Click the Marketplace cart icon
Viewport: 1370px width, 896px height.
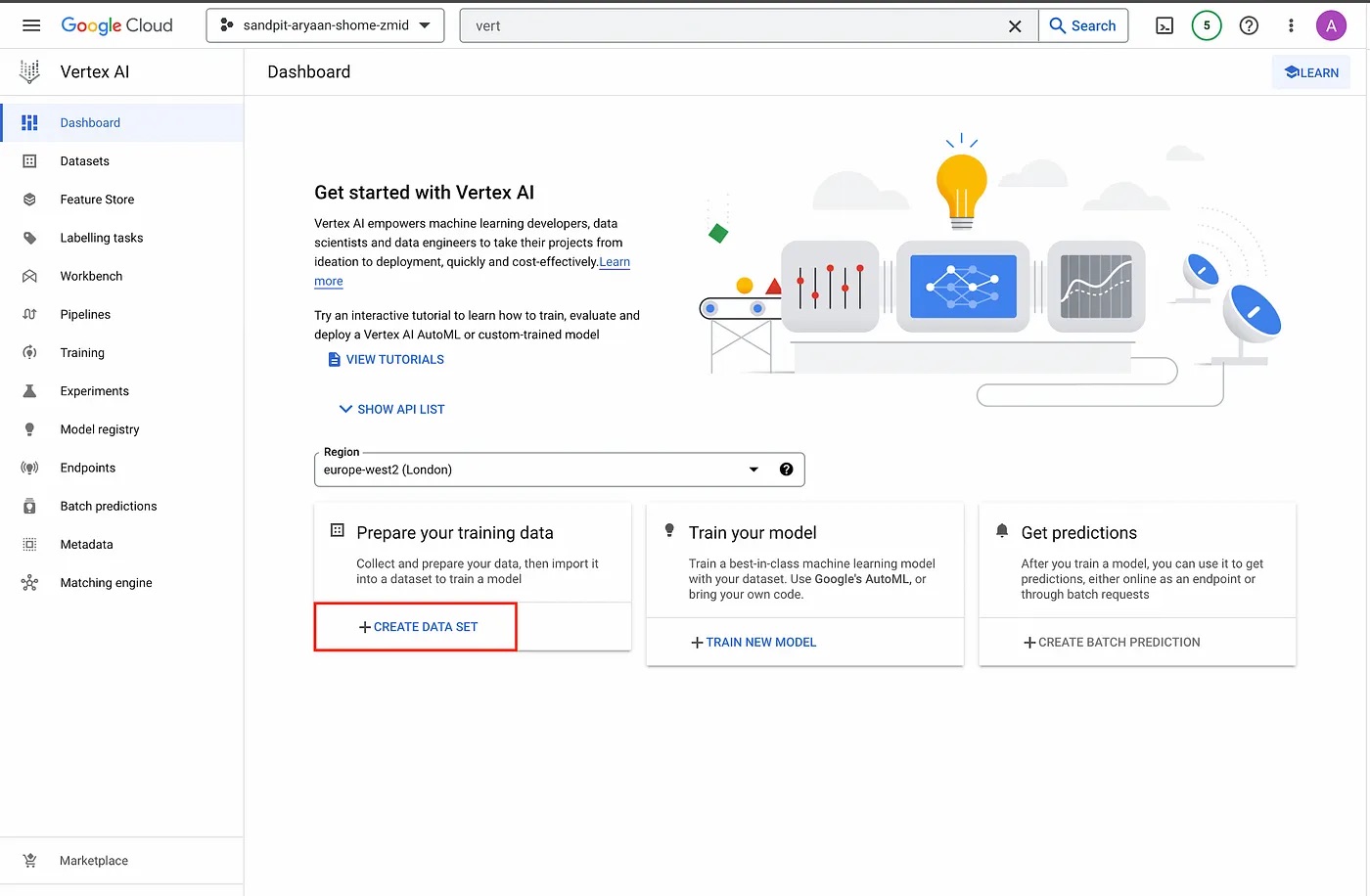coord(29,861)
